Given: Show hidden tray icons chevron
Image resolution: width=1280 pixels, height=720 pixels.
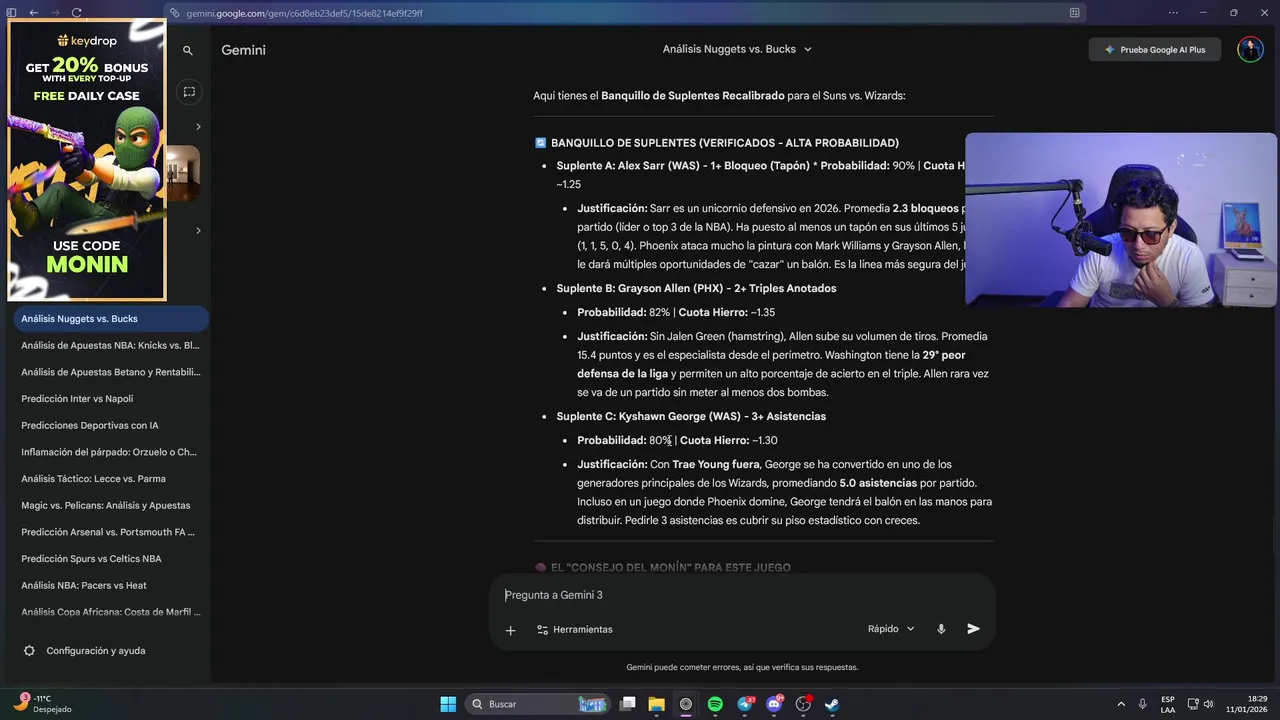Looking at the screenshot, I should coord(1120,704).
